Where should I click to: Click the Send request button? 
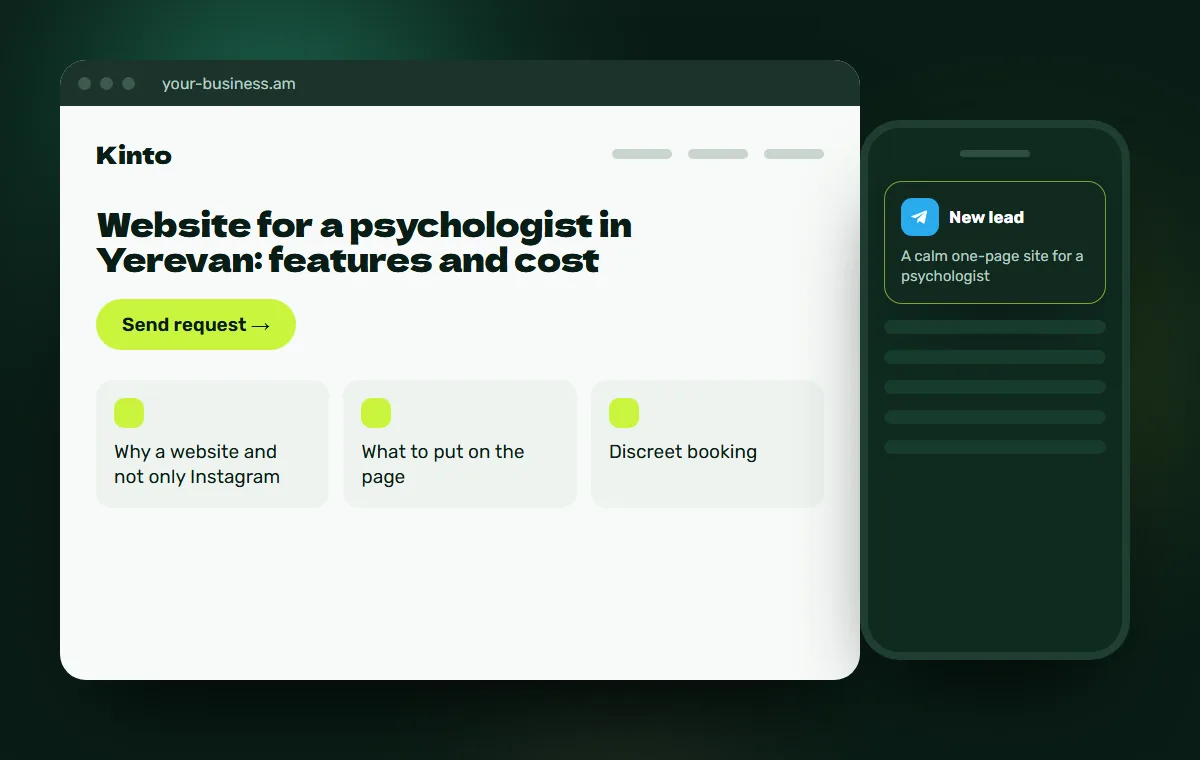[x=196, y=325]
